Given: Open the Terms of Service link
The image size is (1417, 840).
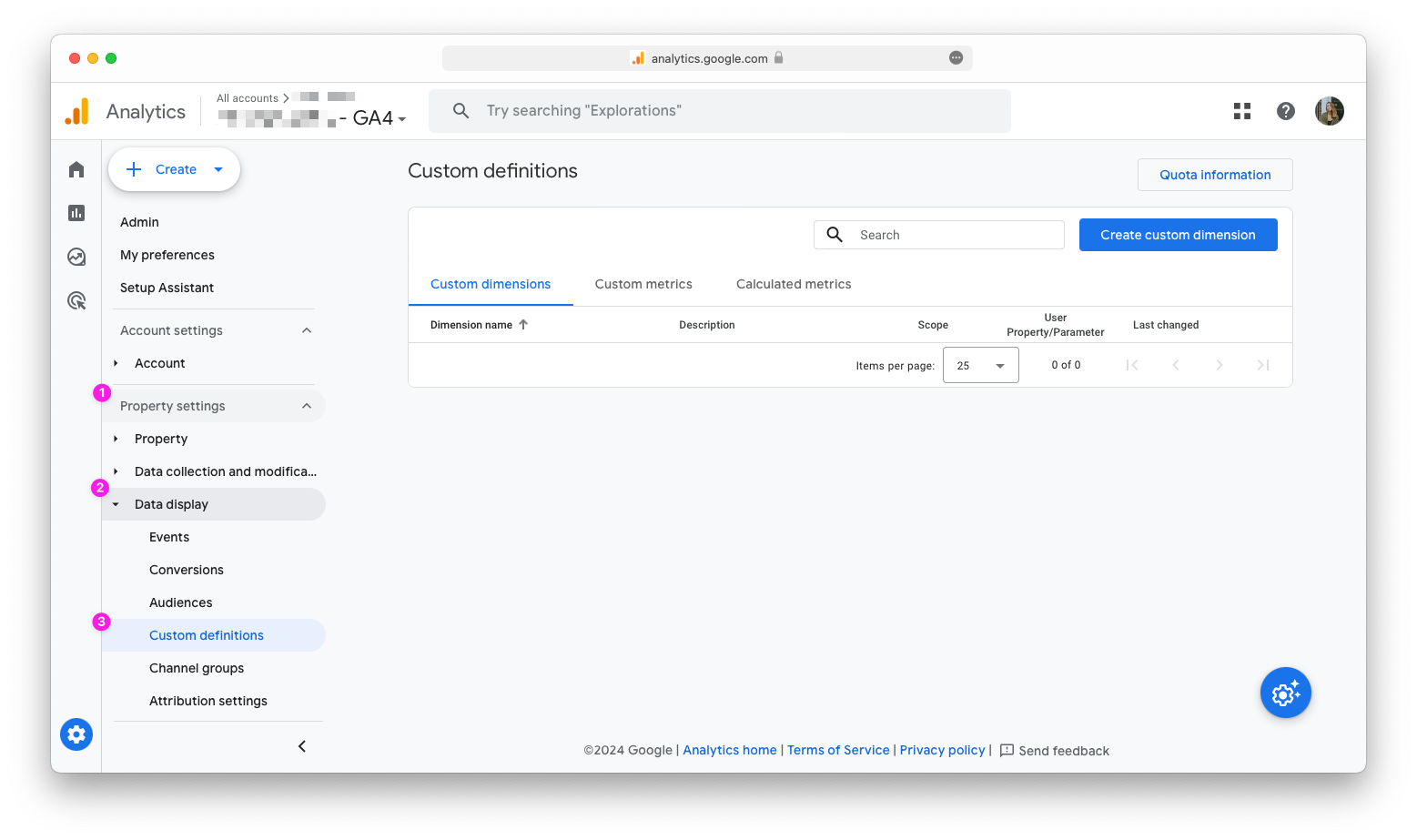Looking at the screenshot, I should [x=838, y=750].
